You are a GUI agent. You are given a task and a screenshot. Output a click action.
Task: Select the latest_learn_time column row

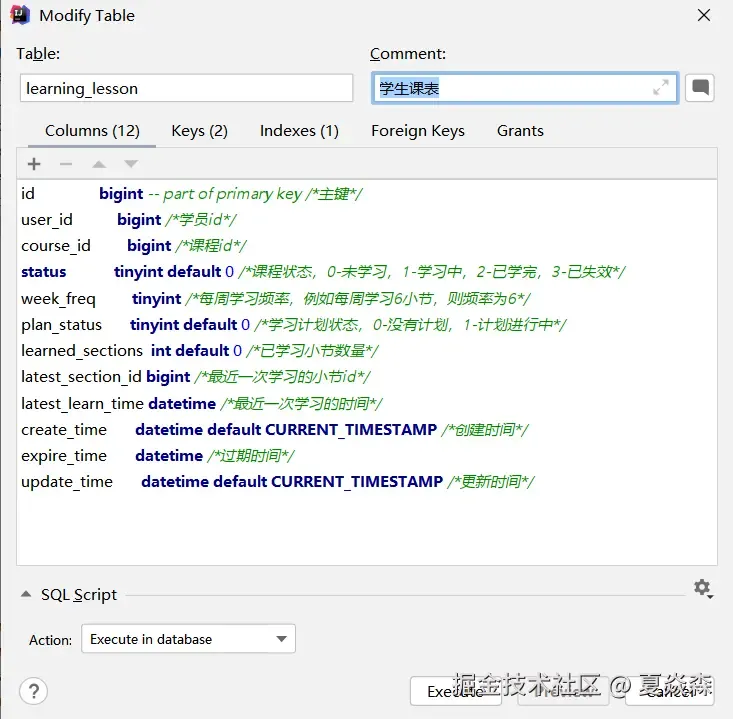[x=366, y=403]
